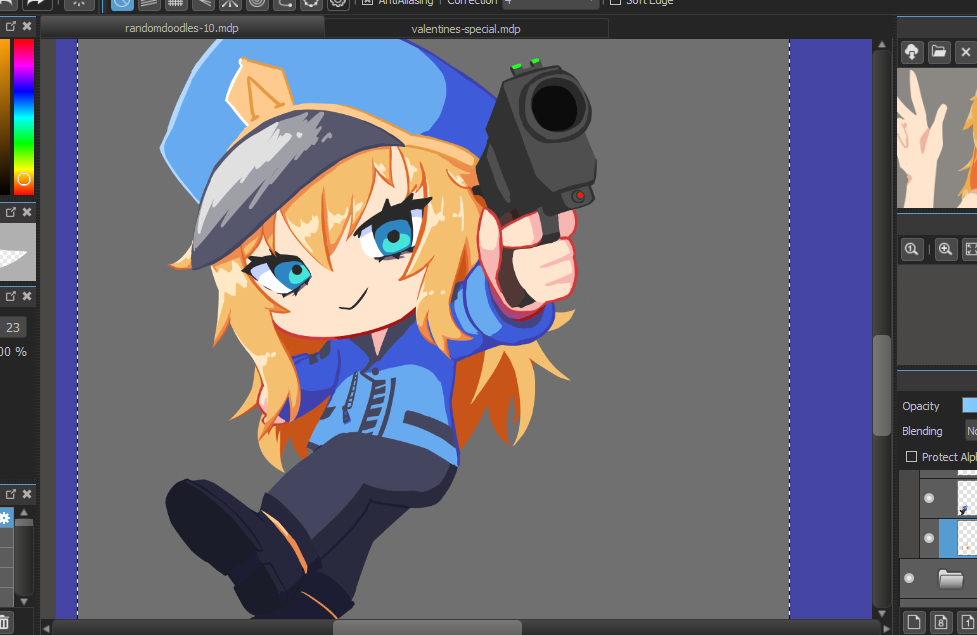Zoom in using navigator magnifier
This screenshot has width=977, height=635.
pos(945,250)
